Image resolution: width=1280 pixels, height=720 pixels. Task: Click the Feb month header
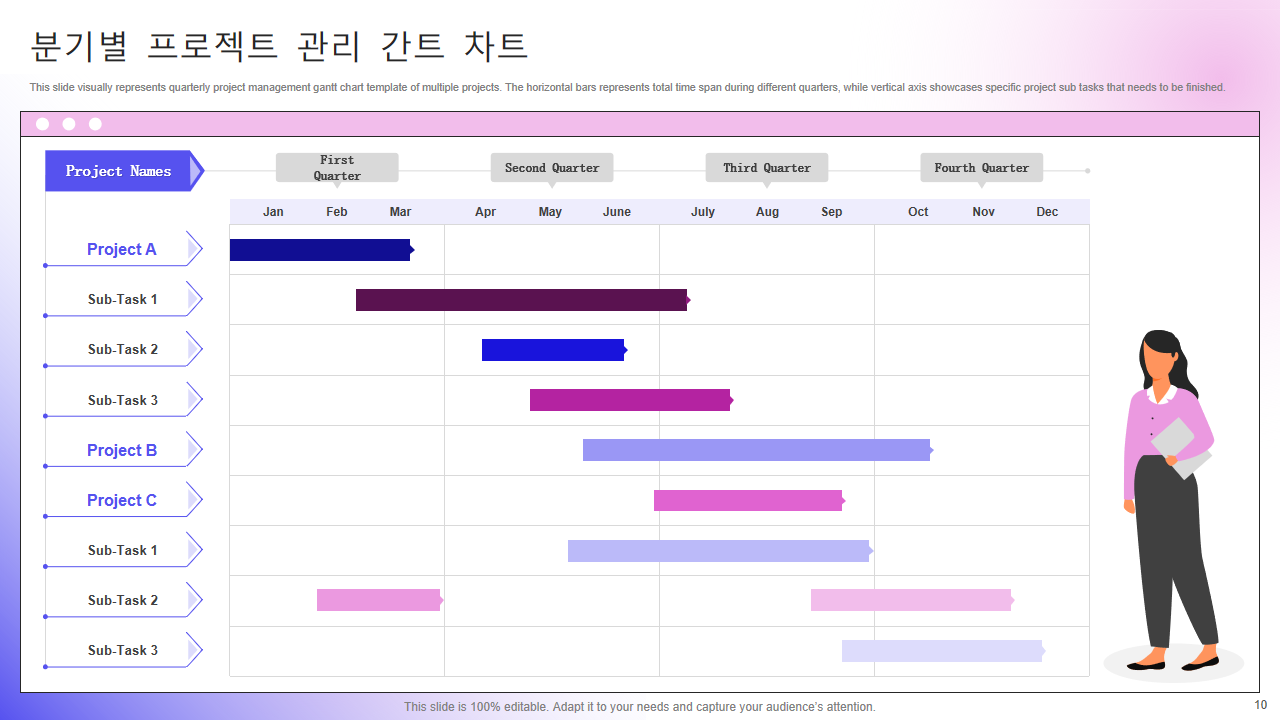337,212
